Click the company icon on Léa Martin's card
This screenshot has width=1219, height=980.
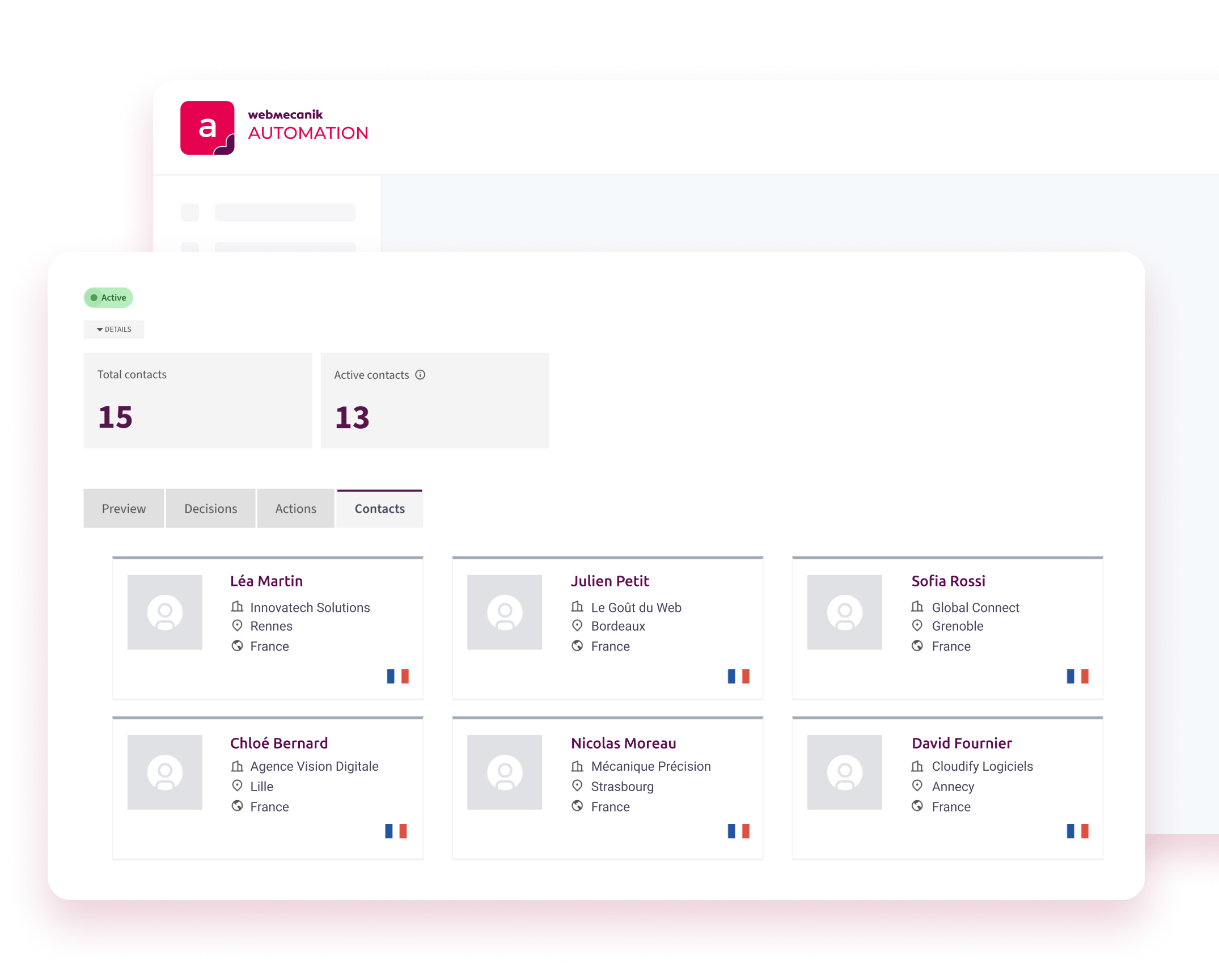(238, 607)
